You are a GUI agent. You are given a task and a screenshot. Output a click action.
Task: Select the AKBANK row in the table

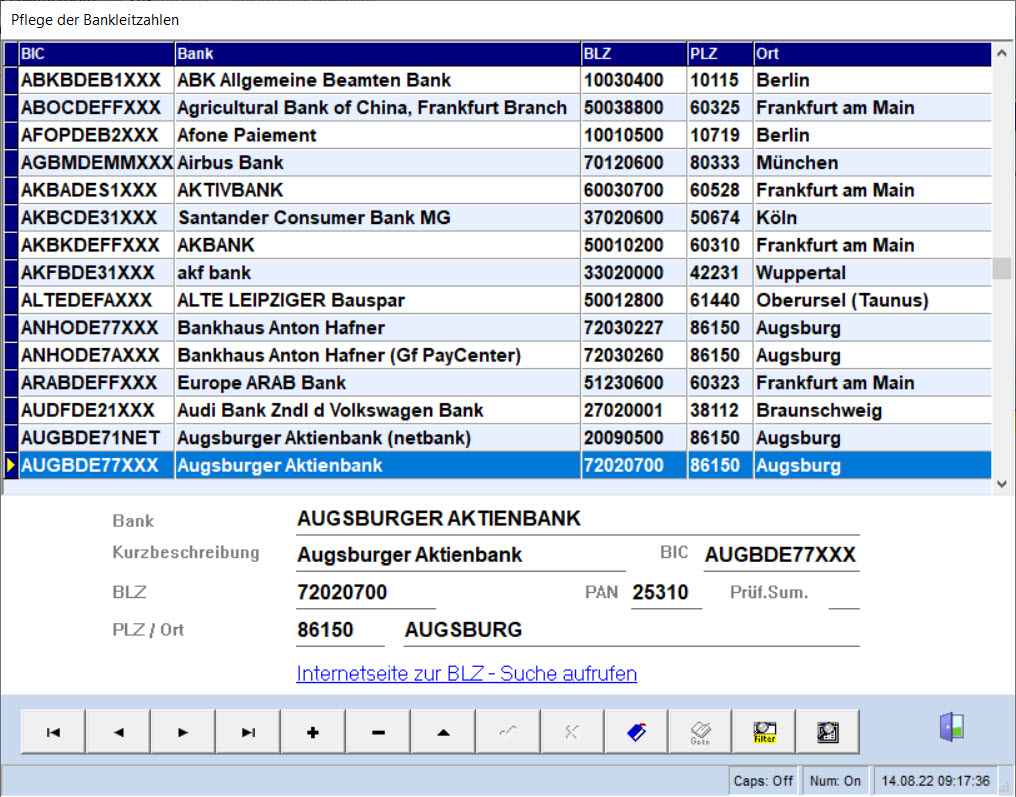[x=378, y=246]
